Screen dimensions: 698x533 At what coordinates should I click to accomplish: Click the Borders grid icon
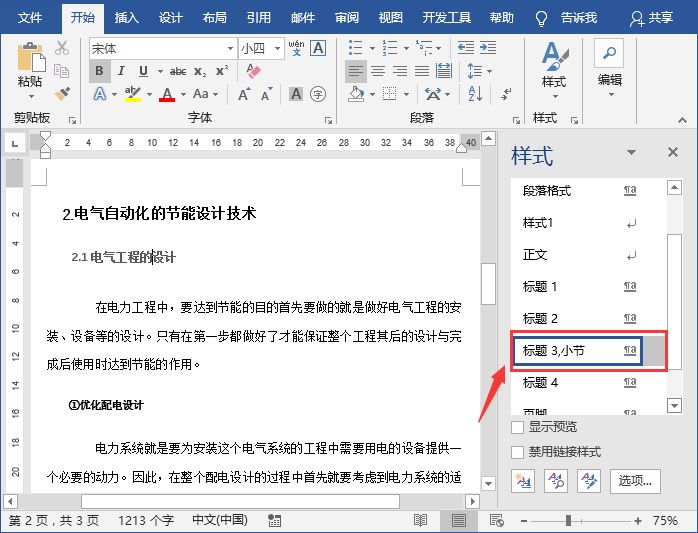pyautogui.click(x=390, y=94)
